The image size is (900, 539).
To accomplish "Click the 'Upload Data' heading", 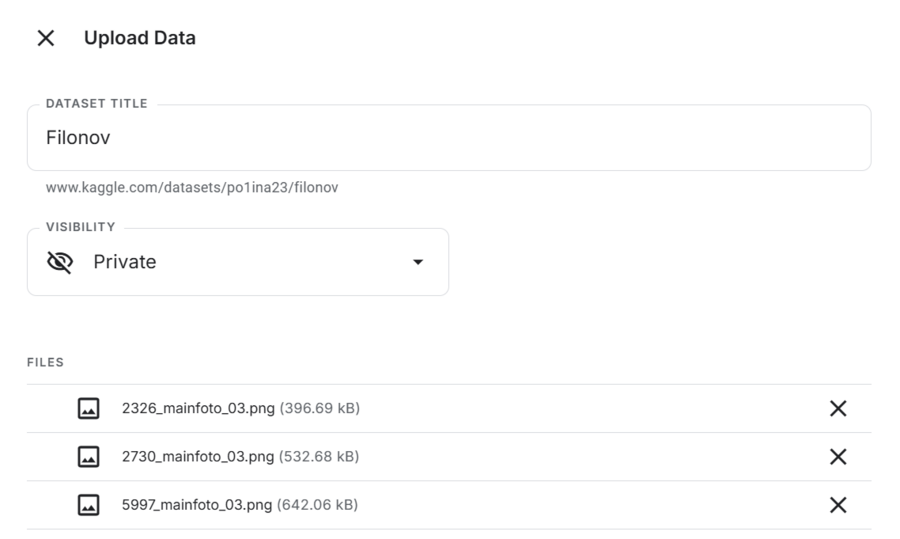I will pyautogui.click(x=140, y=38).
